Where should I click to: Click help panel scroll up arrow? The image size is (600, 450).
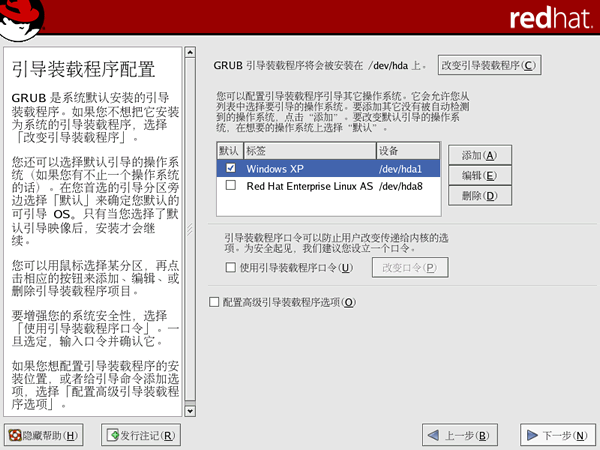point(190,52)
